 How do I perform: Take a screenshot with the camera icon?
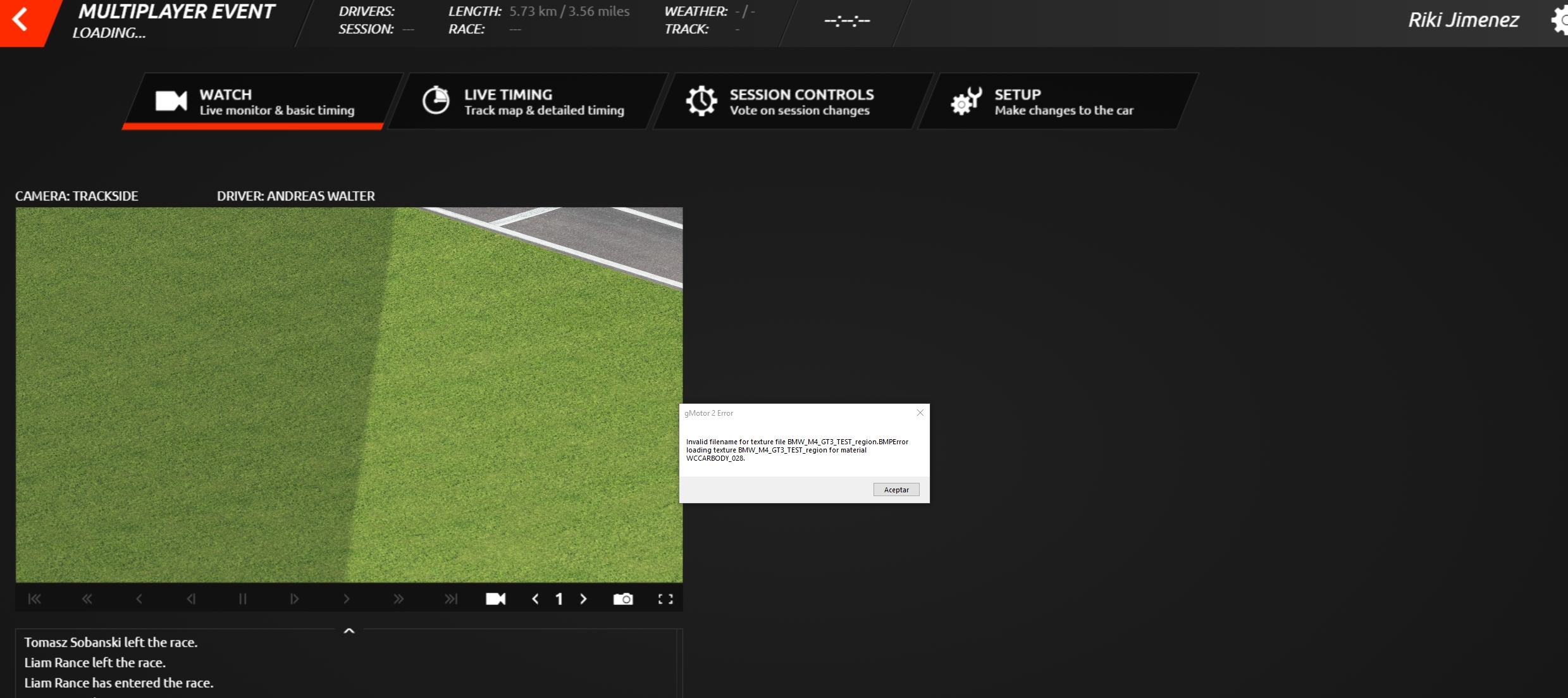tap(623, 599)
